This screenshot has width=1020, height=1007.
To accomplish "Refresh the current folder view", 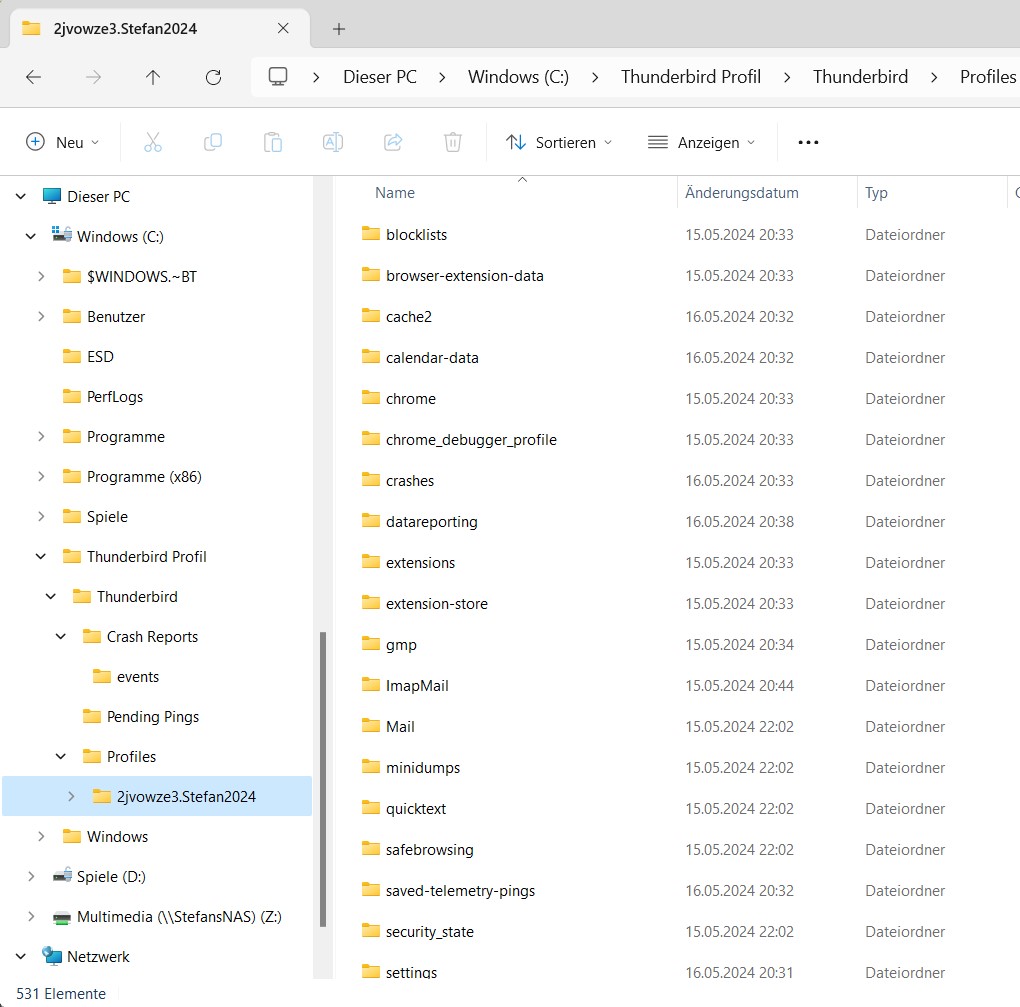I will click(212, 77).
